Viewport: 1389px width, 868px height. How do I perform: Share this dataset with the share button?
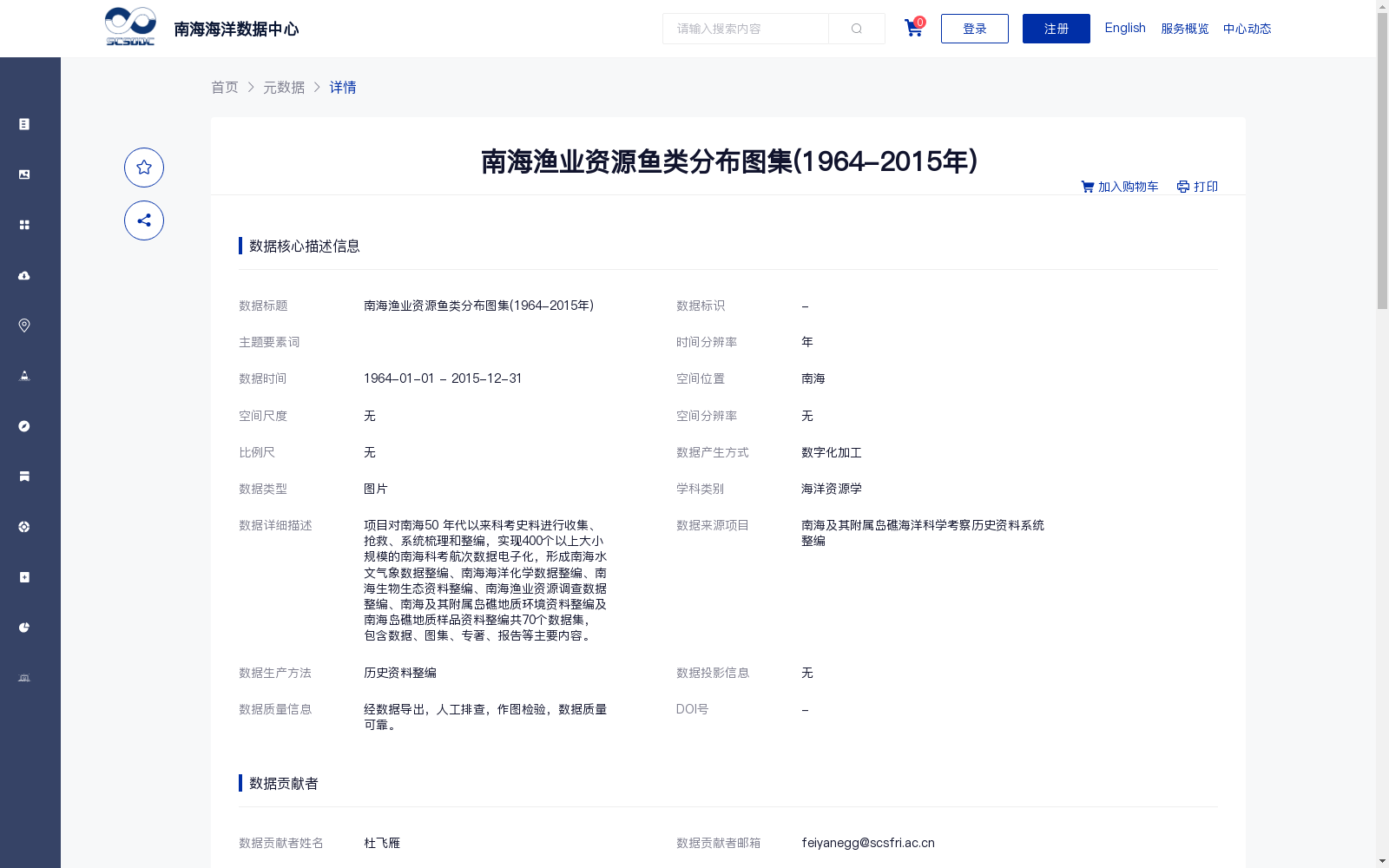pyautogui.click(x=144, y=220)
